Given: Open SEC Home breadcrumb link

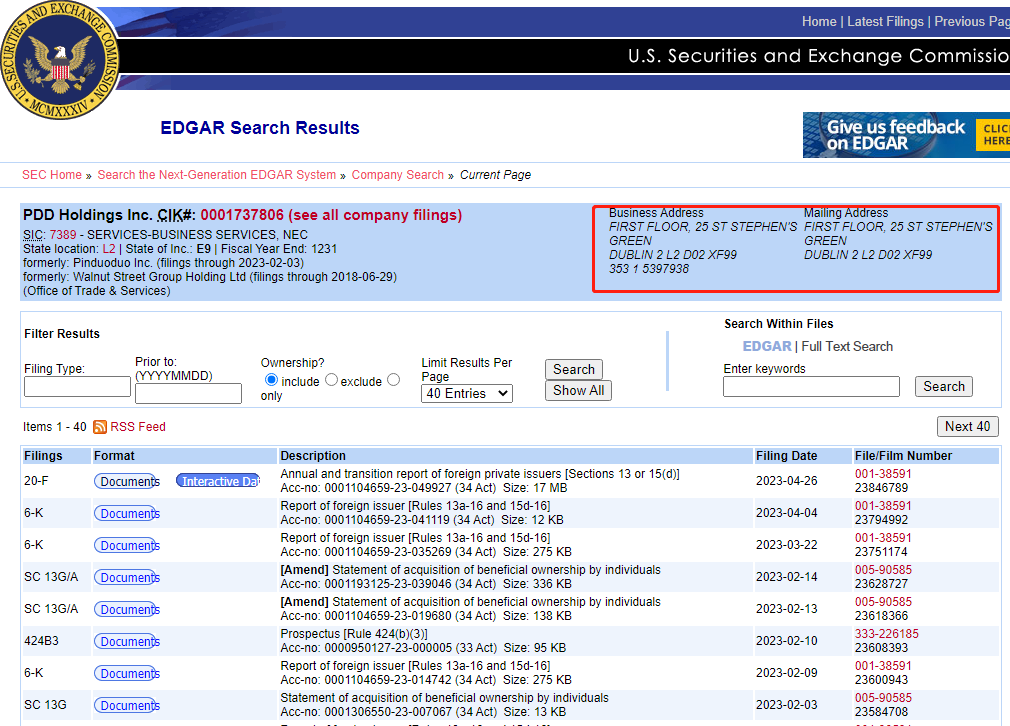Looking at the screenshot, I should (52, 175).
